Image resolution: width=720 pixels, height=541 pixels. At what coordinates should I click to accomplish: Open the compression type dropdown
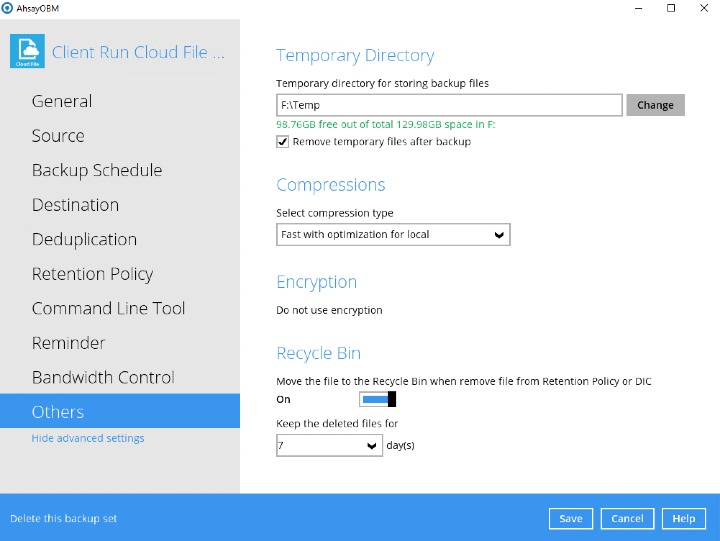(393, 235)
